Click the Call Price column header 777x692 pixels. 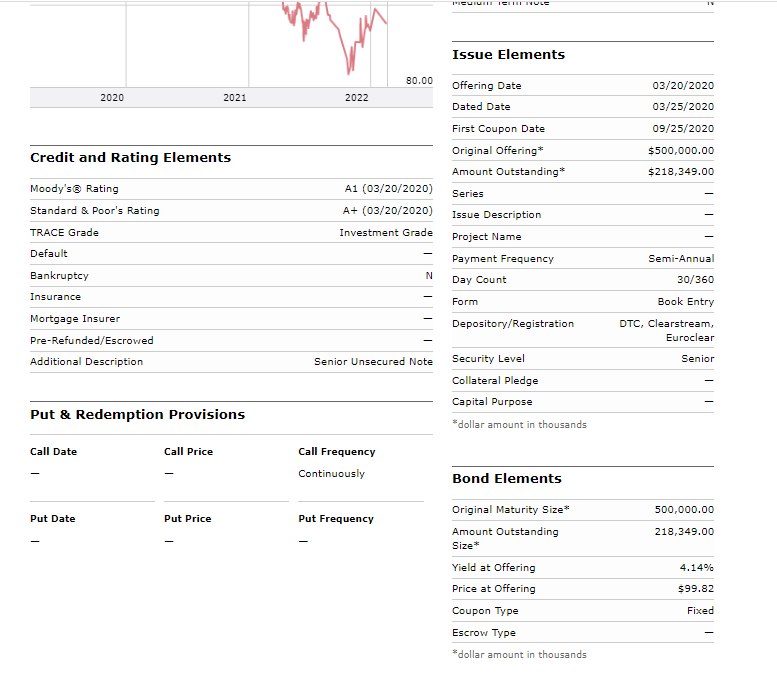188,452
